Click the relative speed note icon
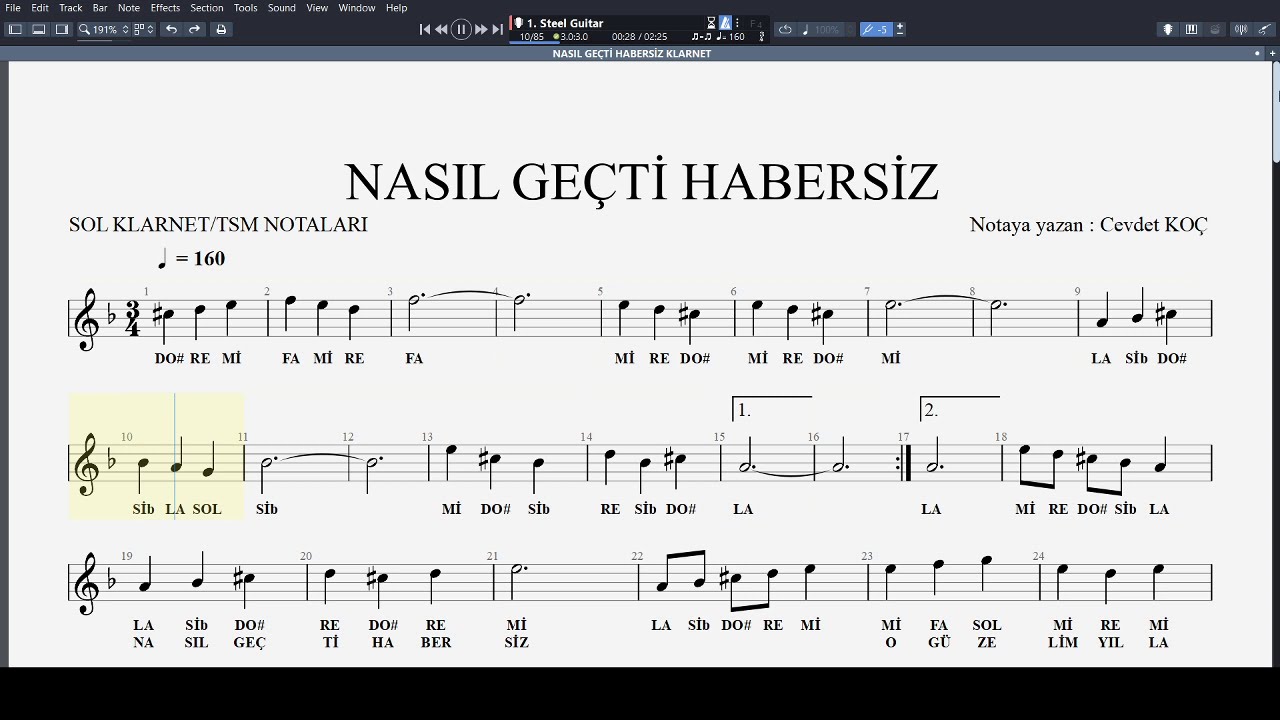Viewport: 1280px width, 720px height. [x=805, y=30]
